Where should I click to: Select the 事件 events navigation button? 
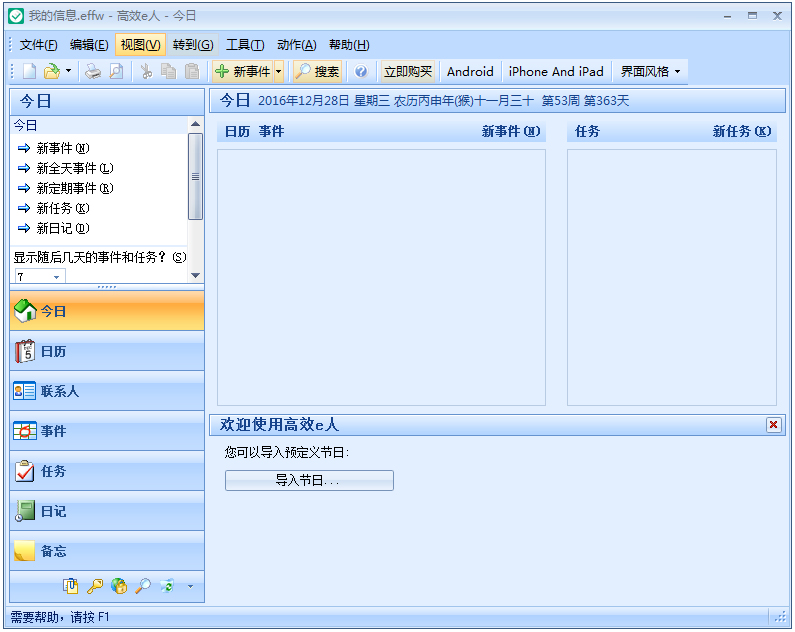[107, 431]
